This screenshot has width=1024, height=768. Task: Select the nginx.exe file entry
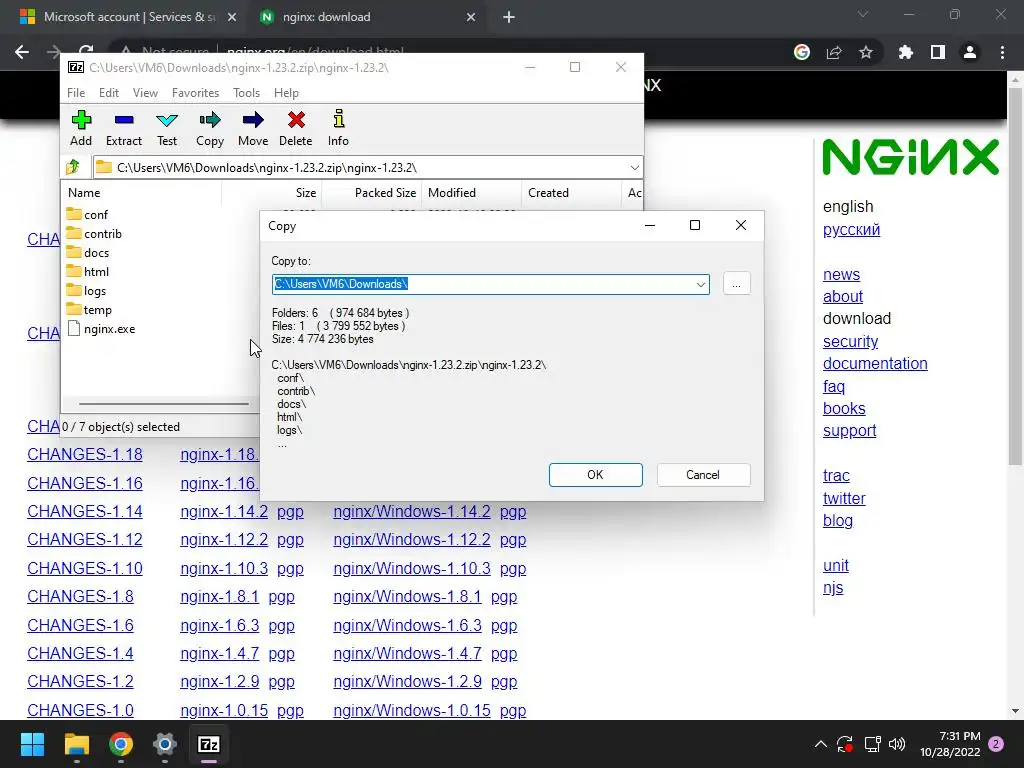pyautogui.click(x=101, y=328)
